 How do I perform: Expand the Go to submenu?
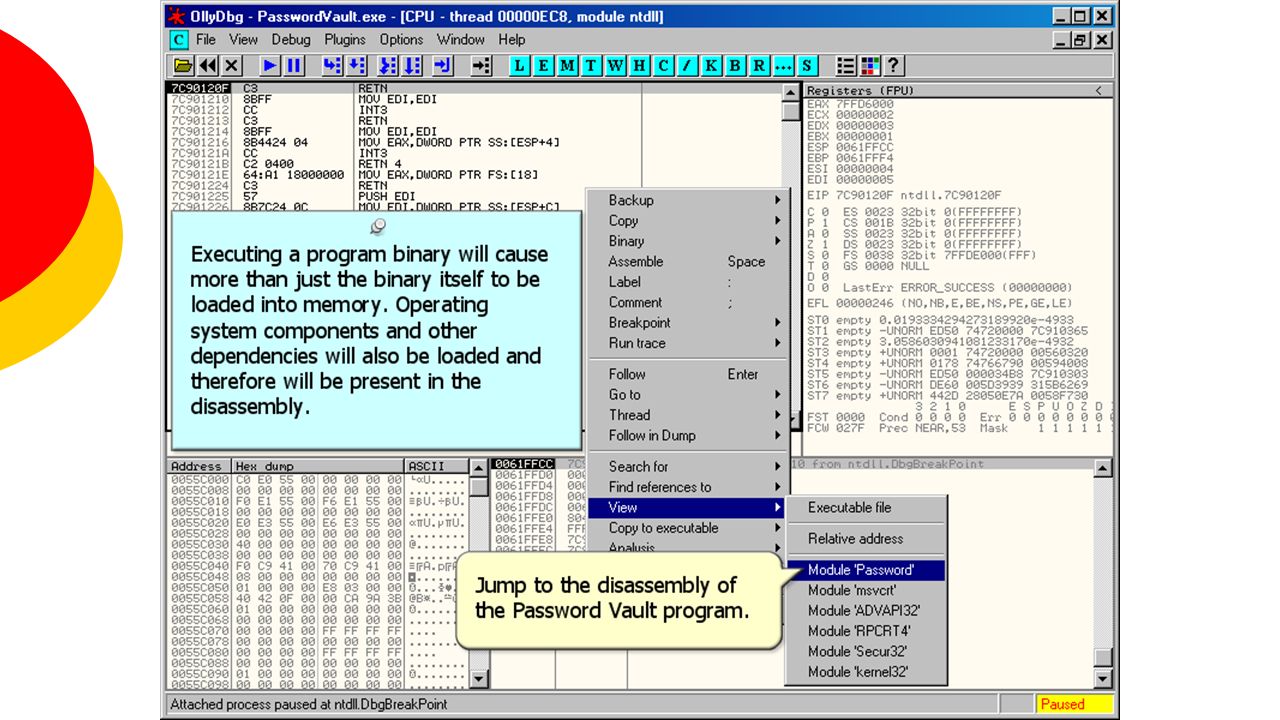point(686,395)
